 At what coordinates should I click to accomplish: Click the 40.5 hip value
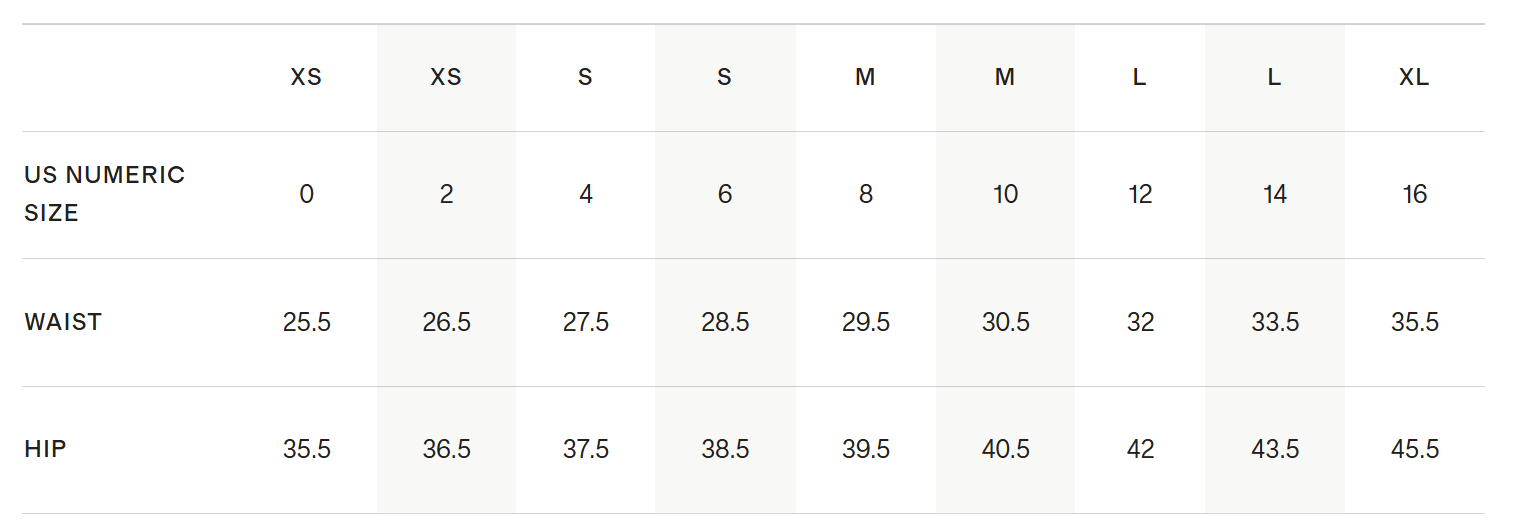(1005, 449)
